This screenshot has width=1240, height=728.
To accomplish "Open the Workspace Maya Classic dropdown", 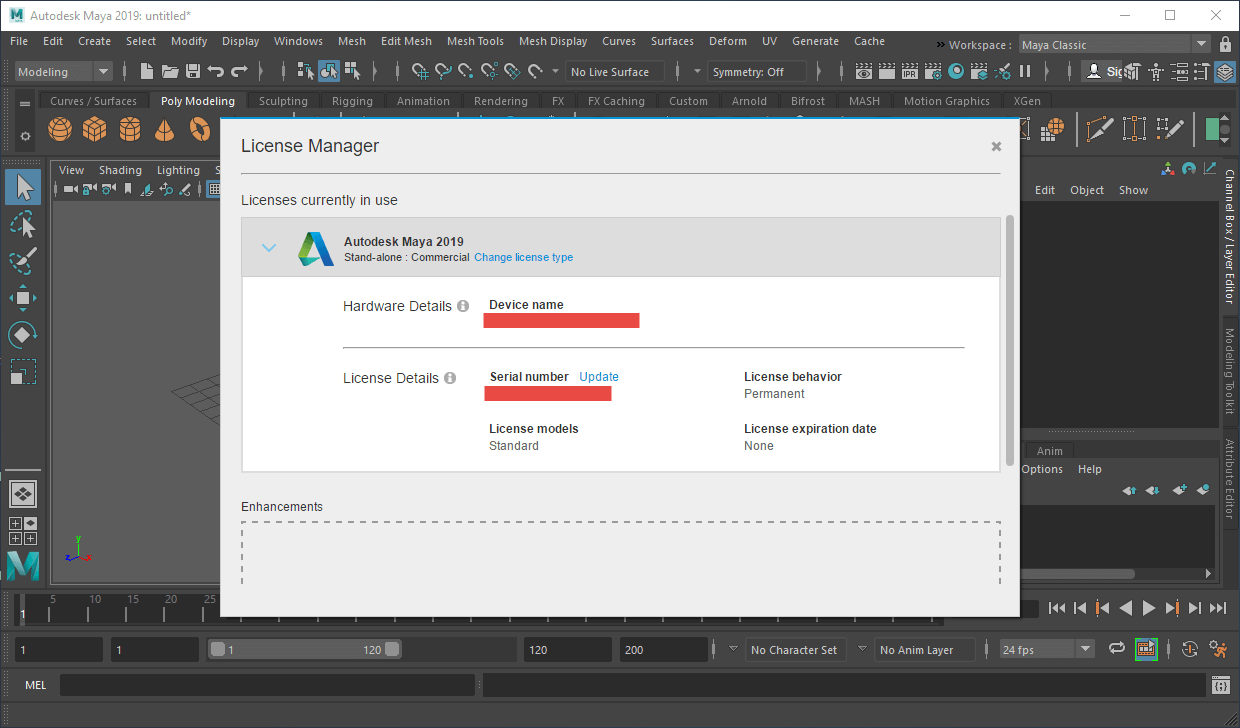I will 1115,44.
